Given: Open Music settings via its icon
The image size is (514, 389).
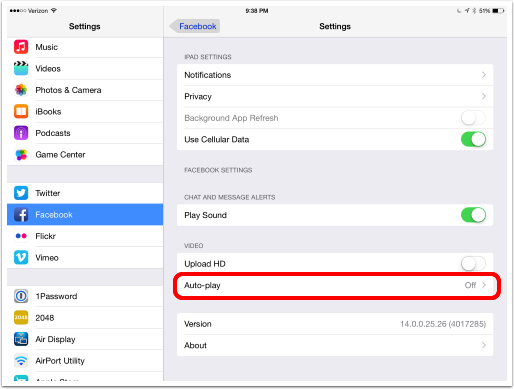Looking at the screenshot, I should point(21,47).
